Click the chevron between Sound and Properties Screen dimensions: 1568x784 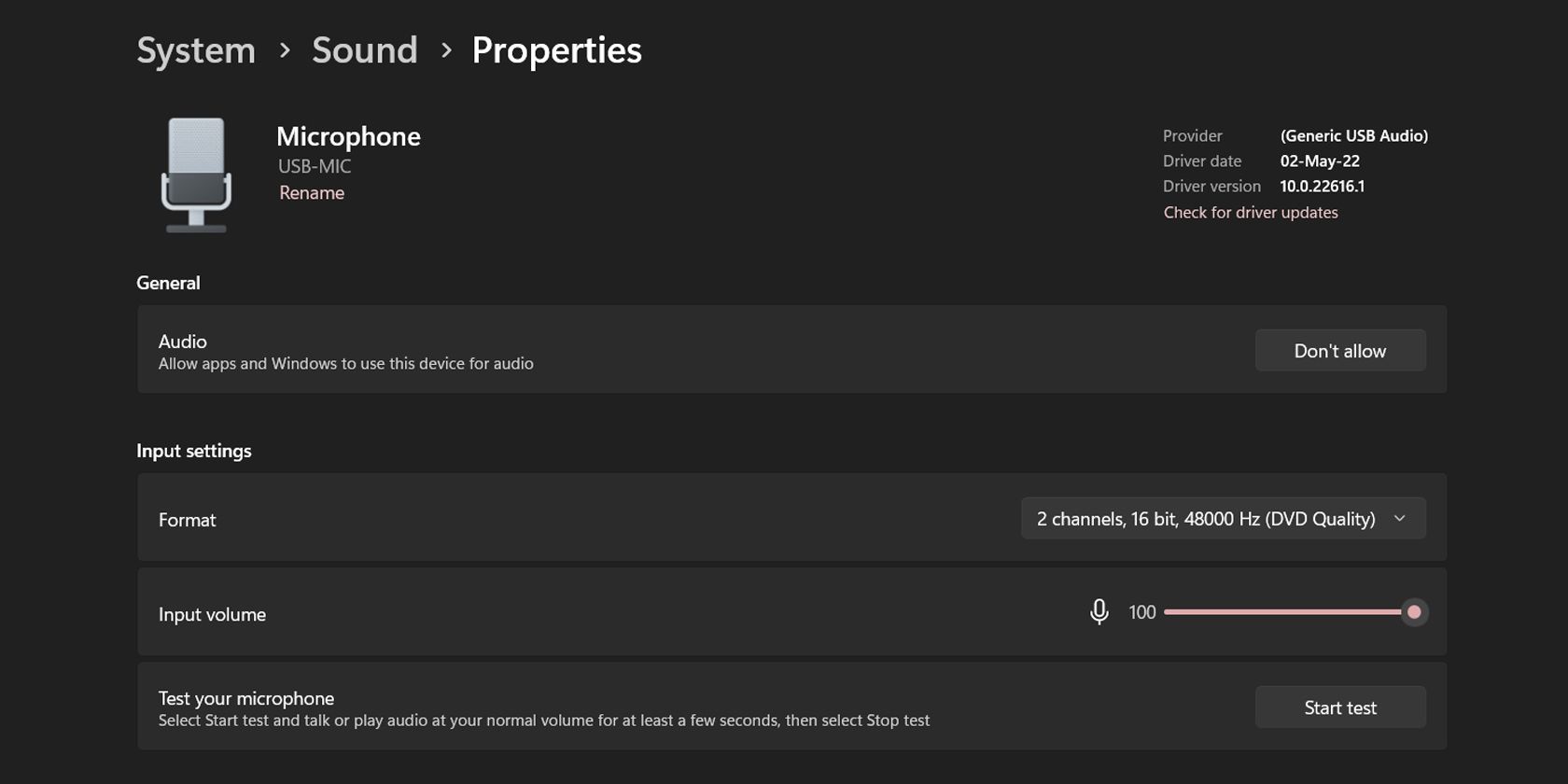tap(446, 50)
